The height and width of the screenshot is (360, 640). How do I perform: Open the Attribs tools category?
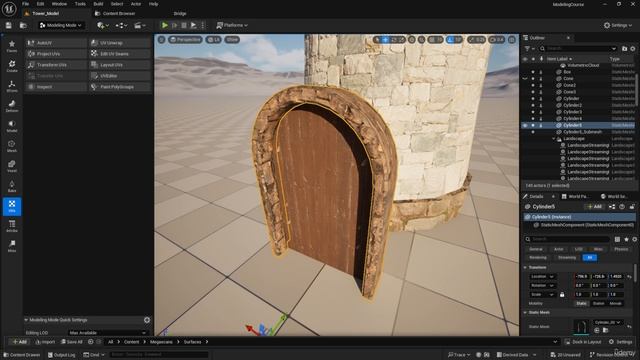(x=12, y=226)
